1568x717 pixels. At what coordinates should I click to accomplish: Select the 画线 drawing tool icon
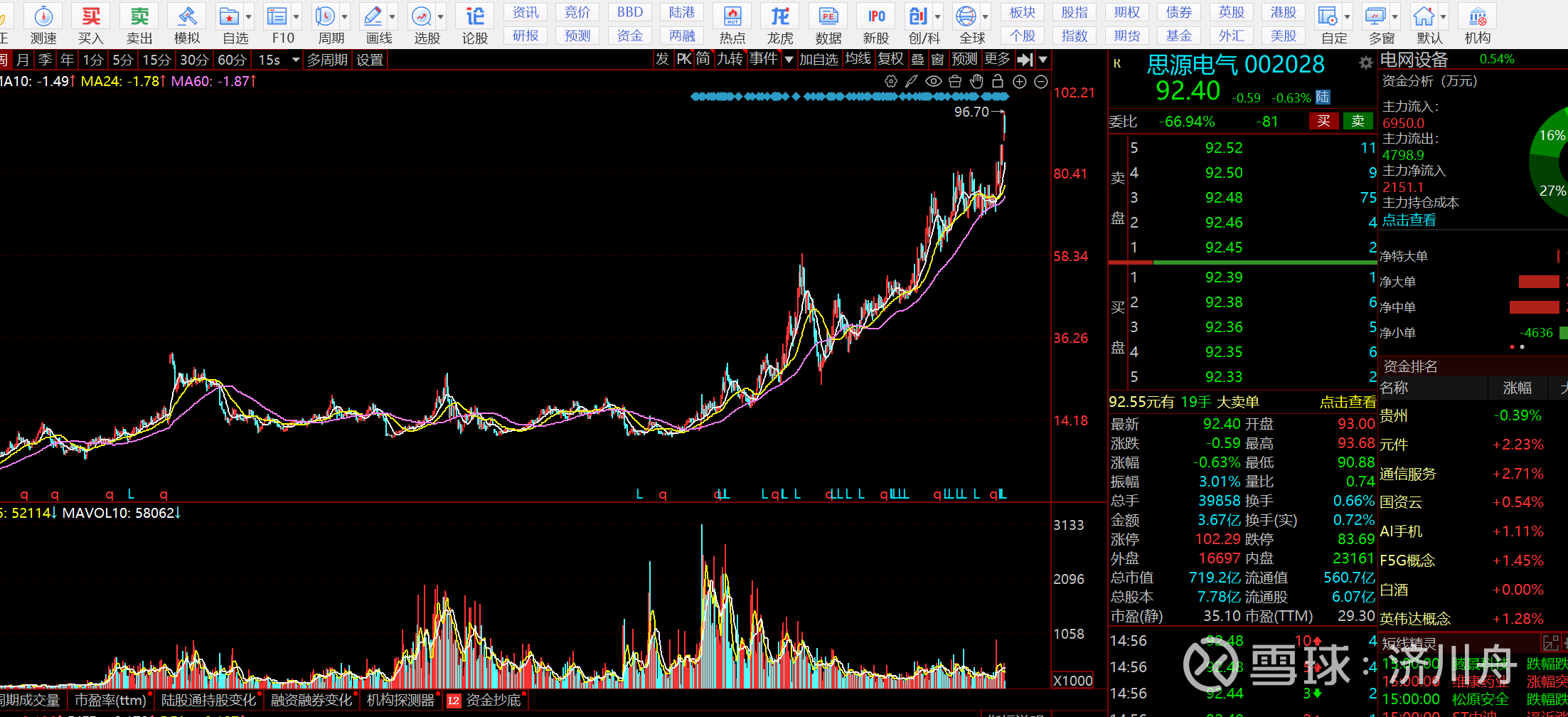tap(373, 16)
